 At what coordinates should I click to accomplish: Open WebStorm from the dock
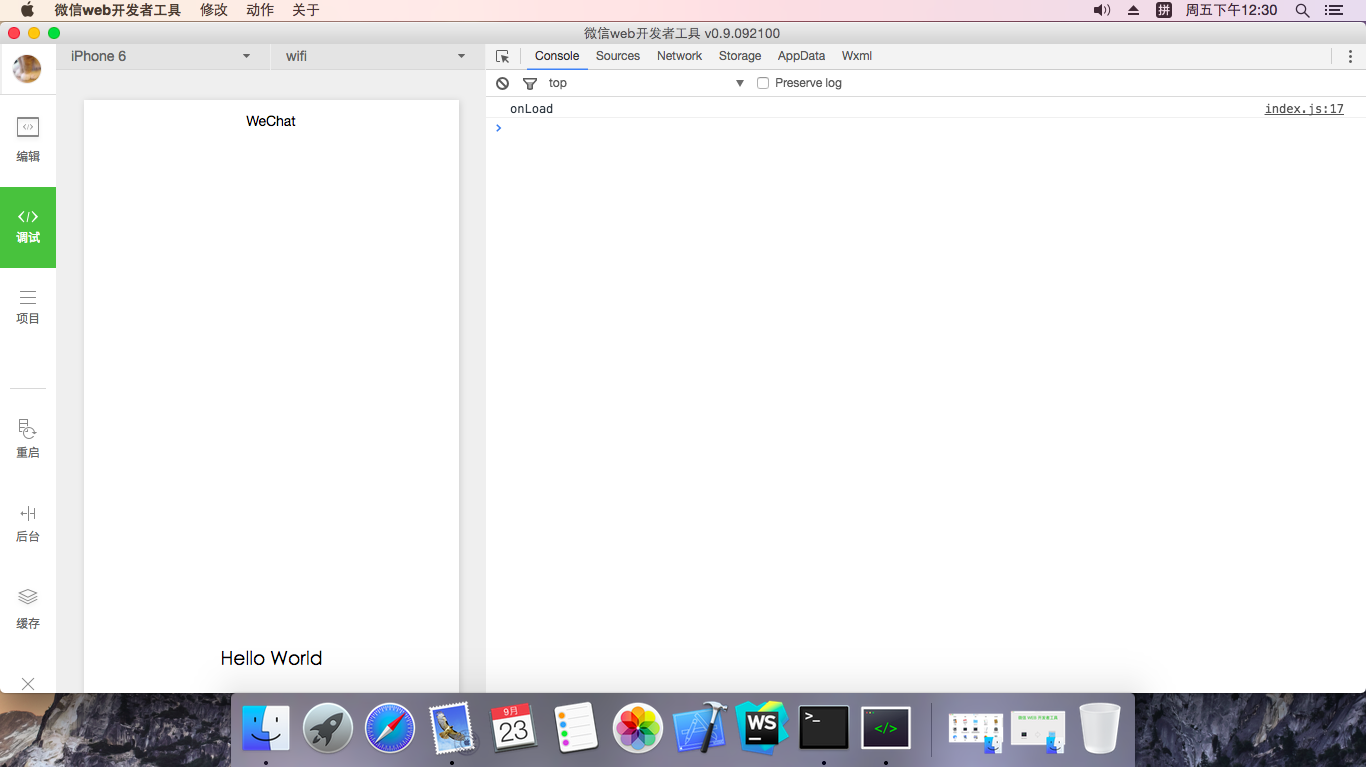coord(762,728)
